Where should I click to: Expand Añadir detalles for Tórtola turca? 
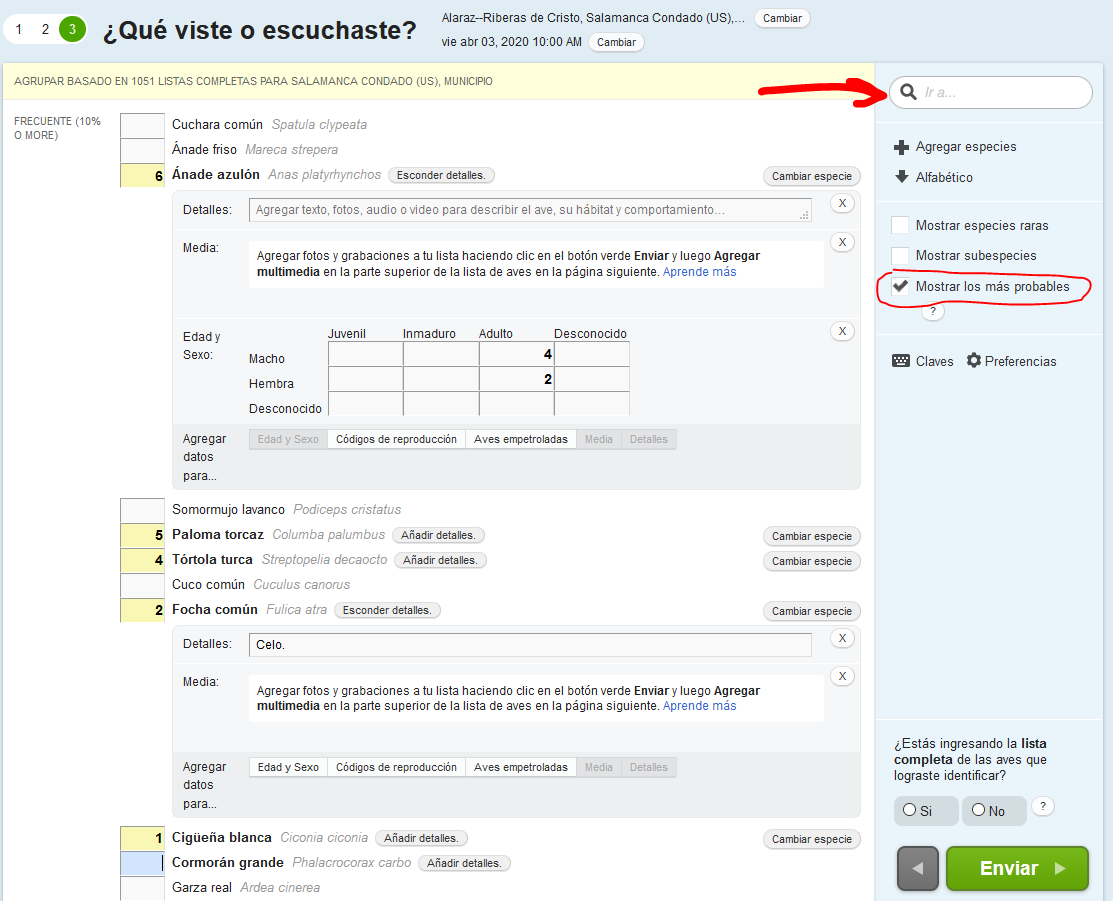440,560
